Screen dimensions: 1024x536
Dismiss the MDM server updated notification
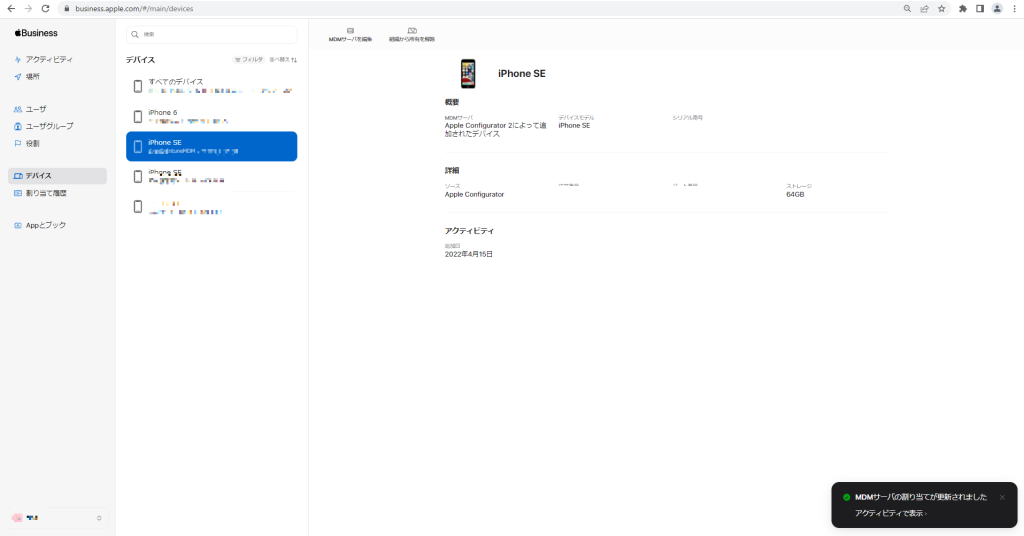click(1002, 497)
